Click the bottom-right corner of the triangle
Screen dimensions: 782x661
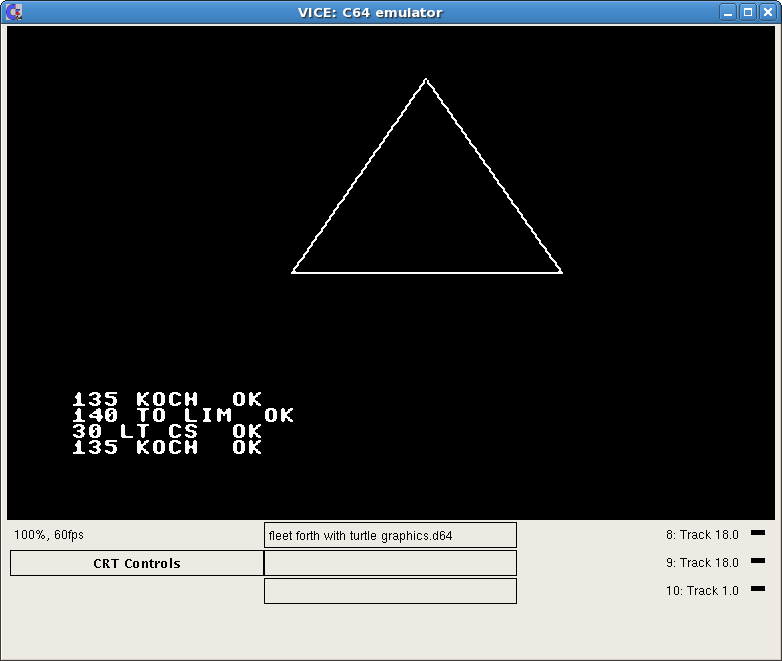(561, 271)
